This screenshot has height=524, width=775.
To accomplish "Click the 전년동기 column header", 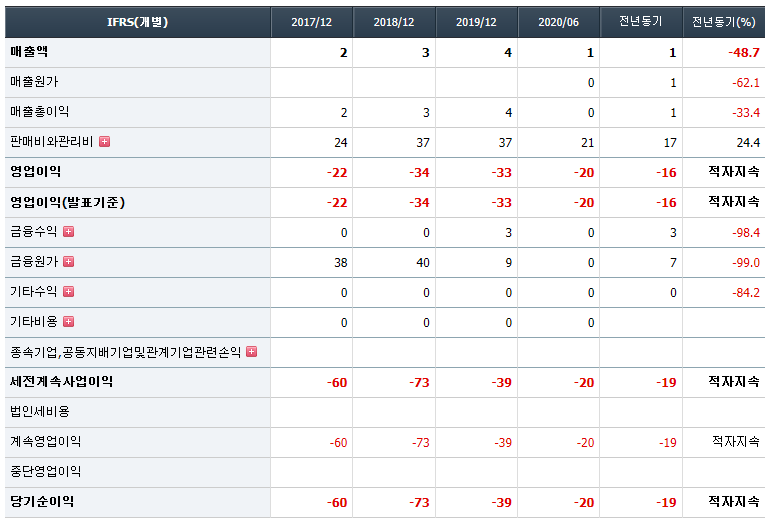I will click(641, 22).
